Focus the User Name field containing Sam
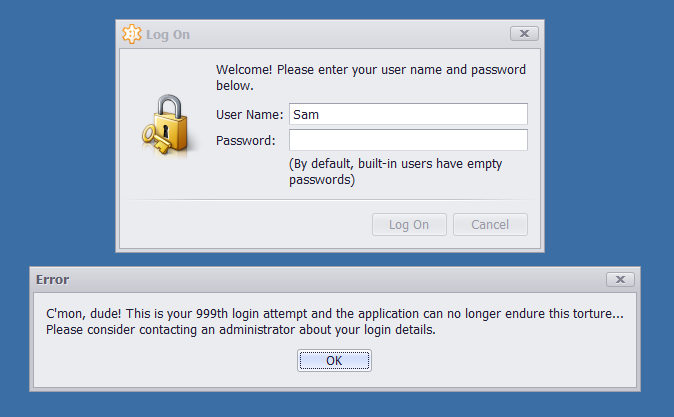 tap(408, 115)
